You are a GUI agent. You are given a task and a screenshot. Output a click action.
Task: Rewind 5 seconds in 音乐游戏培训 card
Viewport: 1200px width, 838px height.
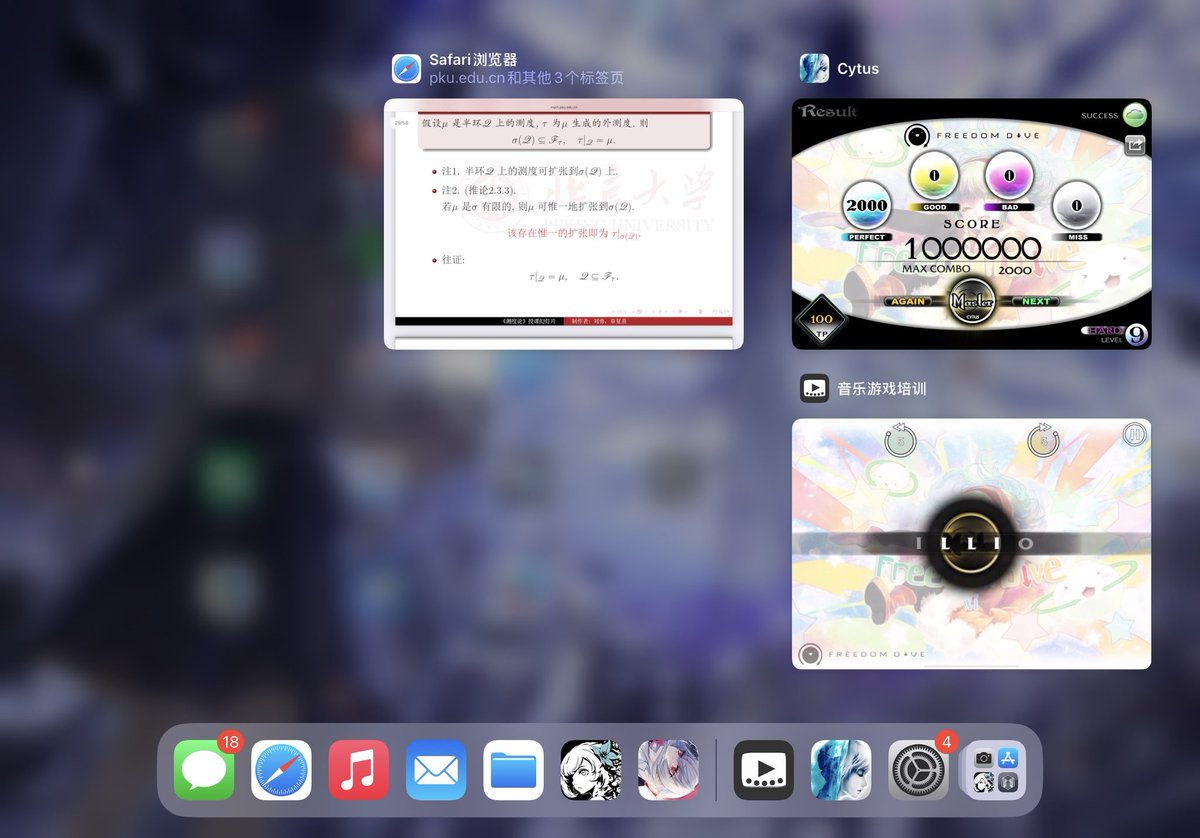click(900, 439)
